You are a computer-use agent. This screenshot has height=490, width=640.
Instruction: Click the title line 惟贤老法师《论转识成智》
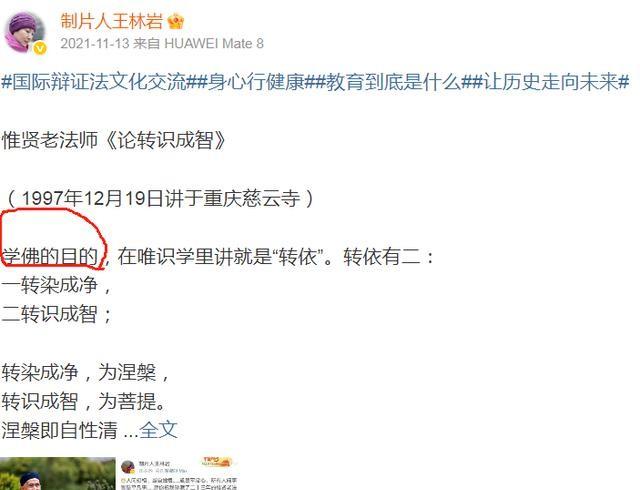tap(114, 140)
